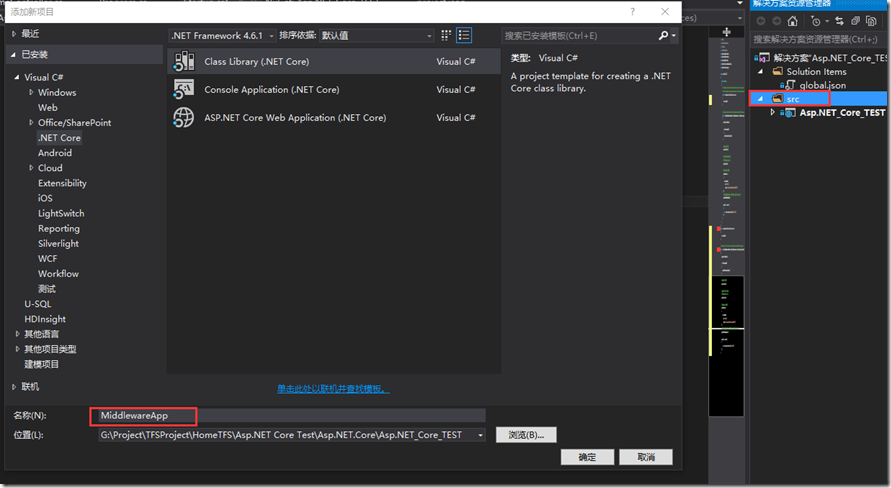Image resolution: width=891 pixels, height=488 pixels.
Task: Select Android category
Action: coord(55,153)
